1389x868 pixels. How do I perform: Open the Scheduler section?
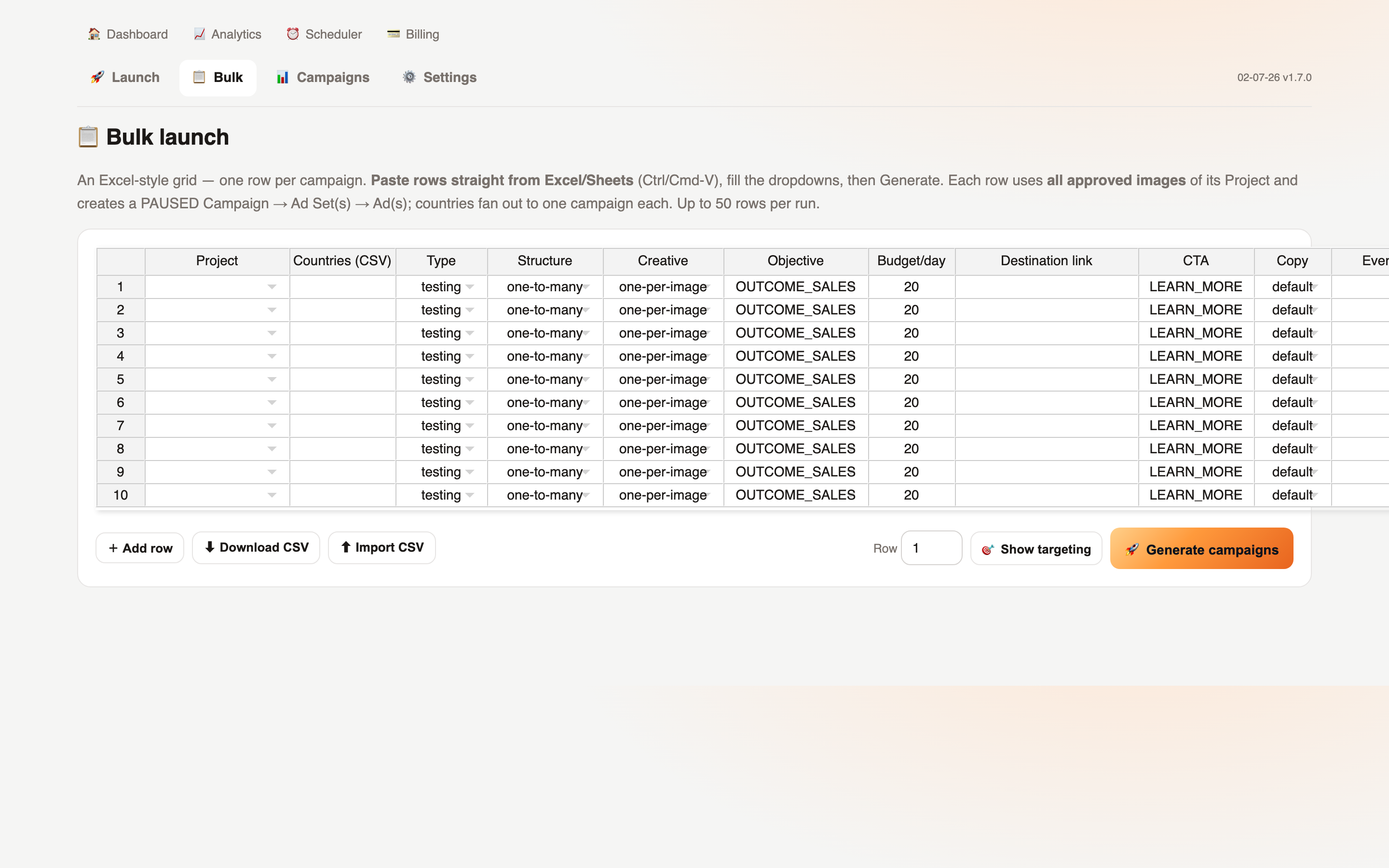pos(324,34)
